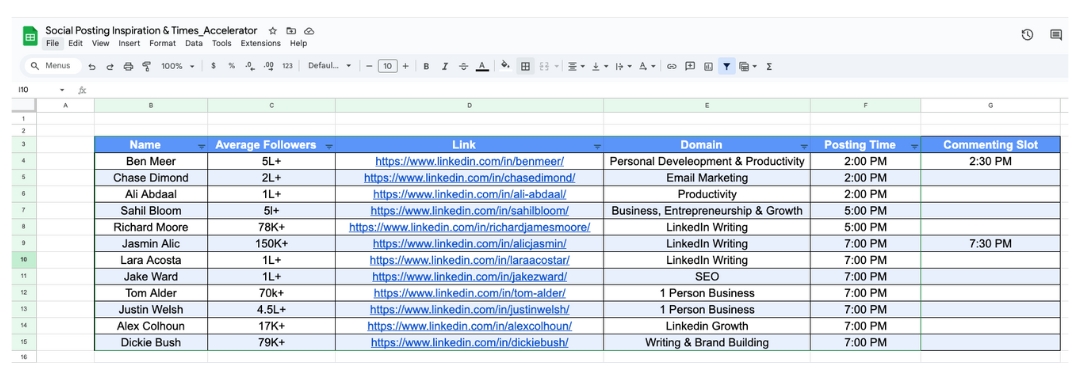Print the spreadsheet with the printer icon
The height and width of the screenshot is (380, 1080).
pos(128,66)
